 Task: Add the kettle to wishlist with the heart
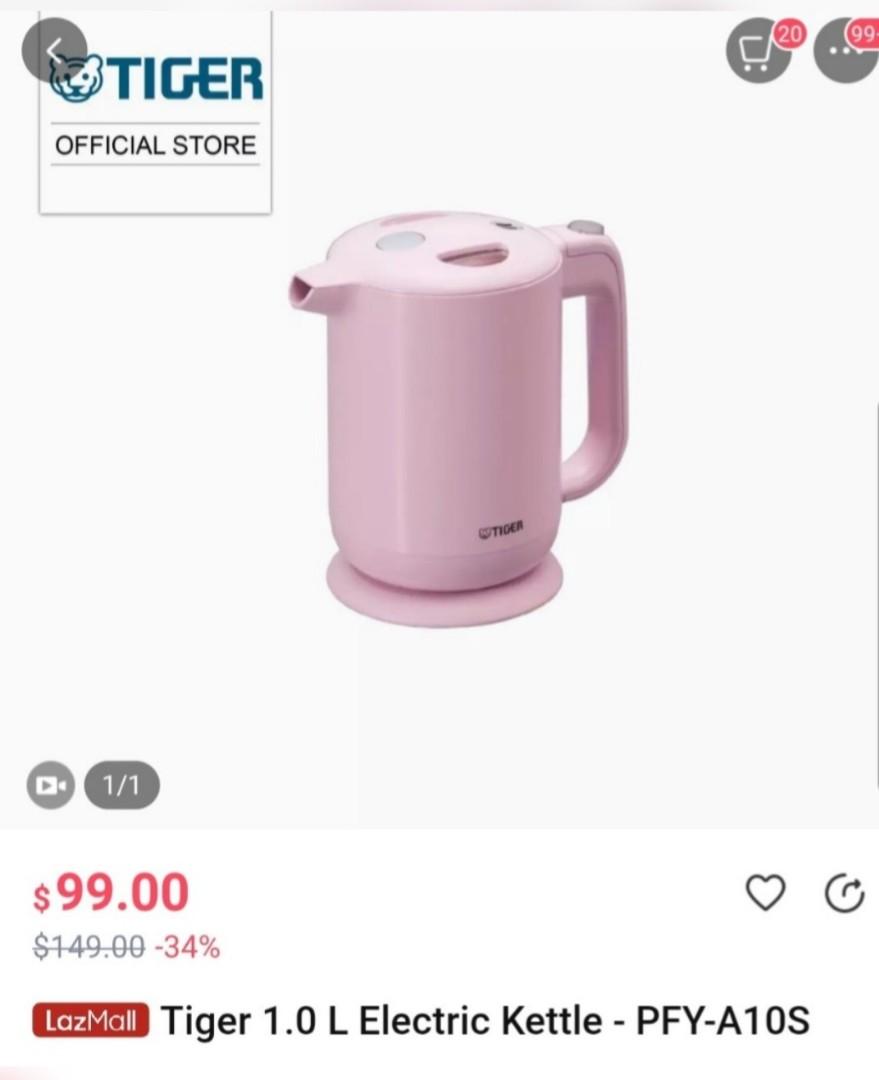(766, 893)
